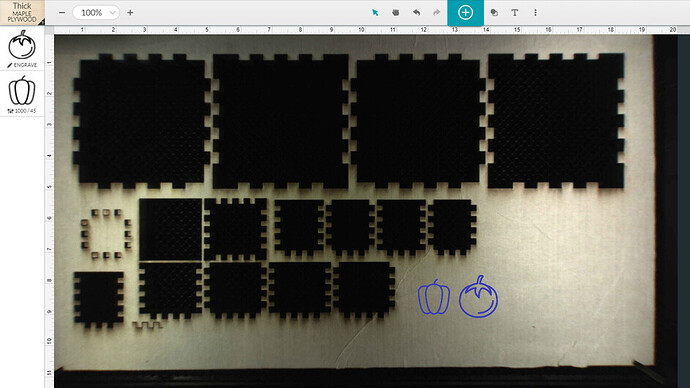The height and width of the screenshot is (388, 690).
Task: Activate the pan hand tool
Action: coord(396,13)
